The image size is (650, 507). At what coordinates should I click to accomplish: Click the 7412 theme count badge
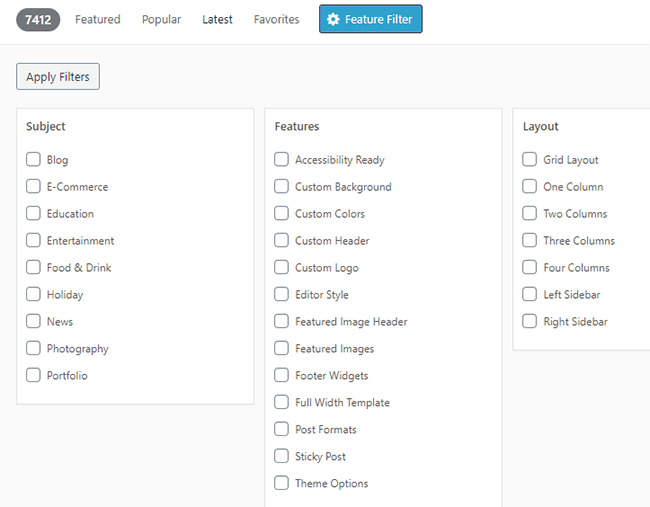pos(38,19)
